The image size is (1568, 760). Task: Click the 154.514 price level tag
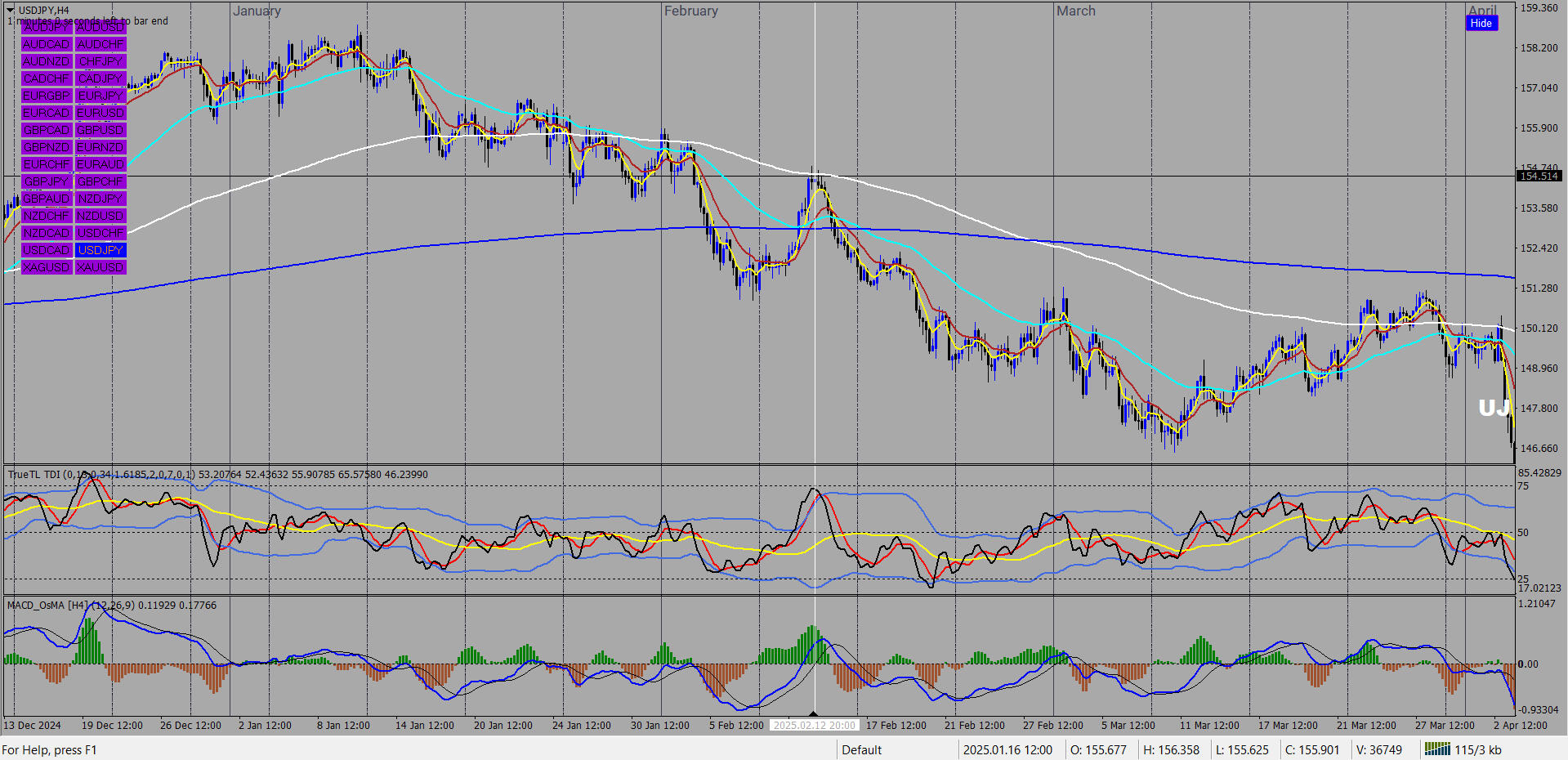pos(1539,176)
